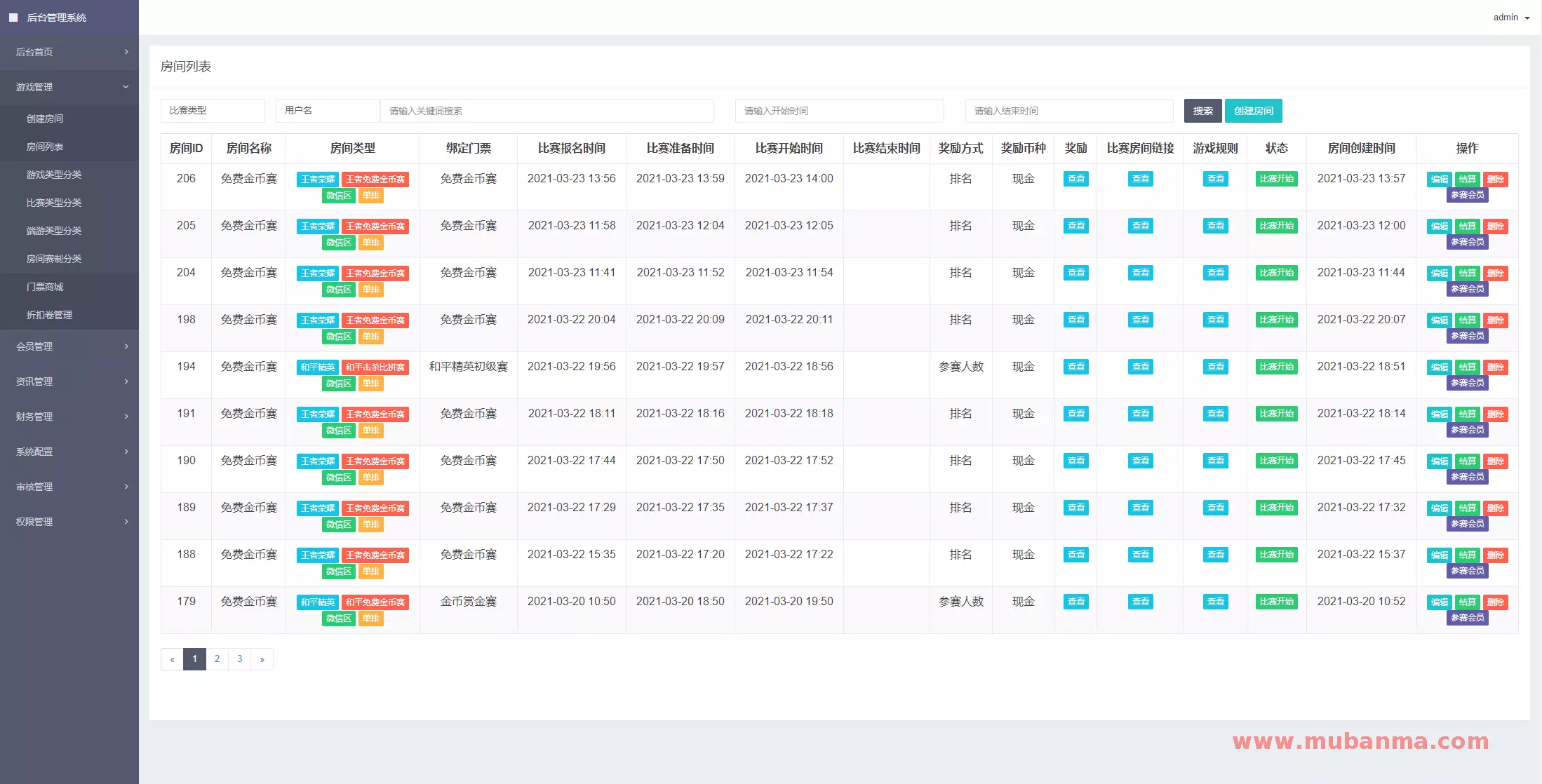Click 查看 under 奖励 for room 194
The image size is (1542, 784).
(1075, 367)
